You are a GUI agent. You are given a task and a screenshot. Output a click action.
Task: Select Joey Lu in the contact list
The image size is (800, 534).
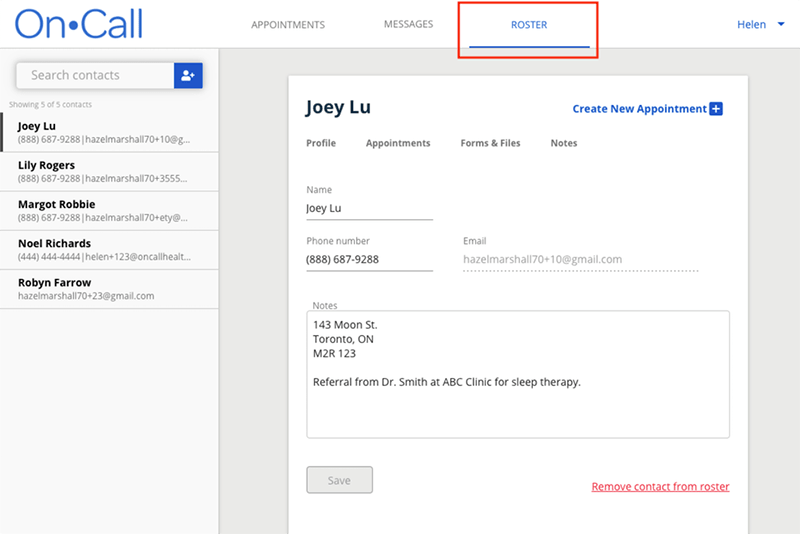pyautogui.click(x=108, y=133)
